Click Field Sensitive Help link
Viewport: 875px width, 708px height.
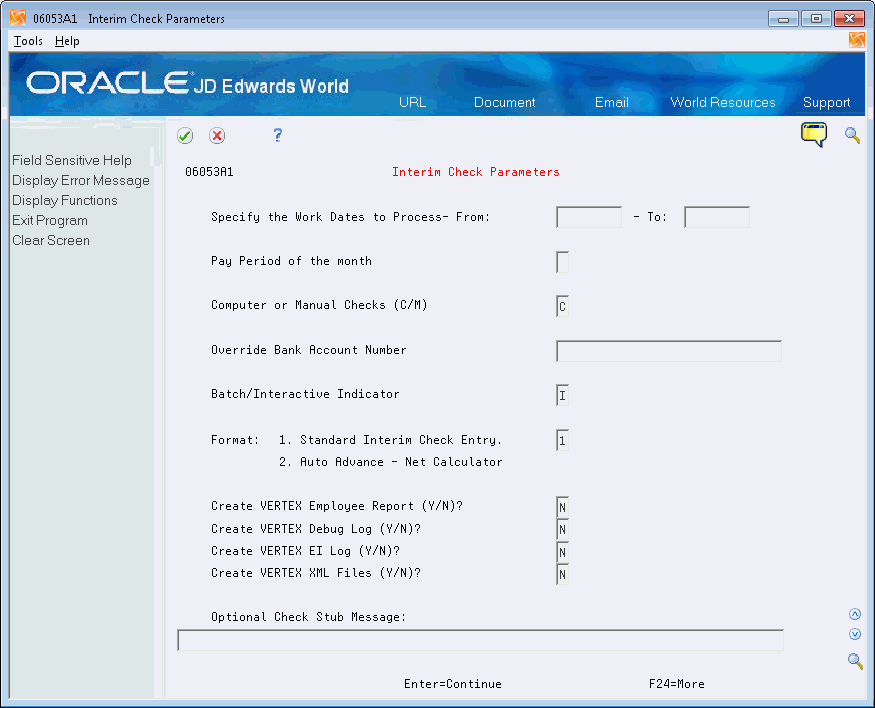click(x=72, y=160)
